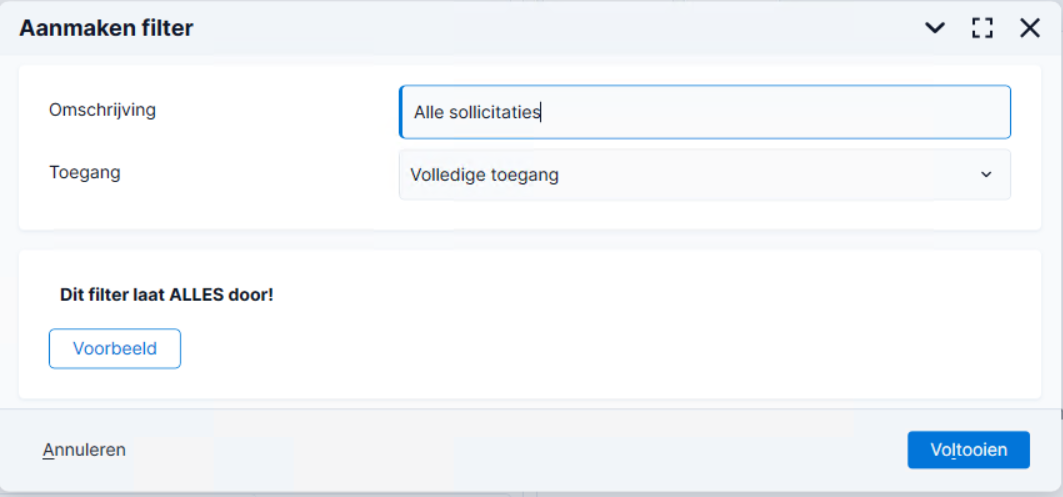Close the Aanmaken filter dialog
Image resolution: width=1063 pixels, height=497 pixels.
click(1030, 28)
